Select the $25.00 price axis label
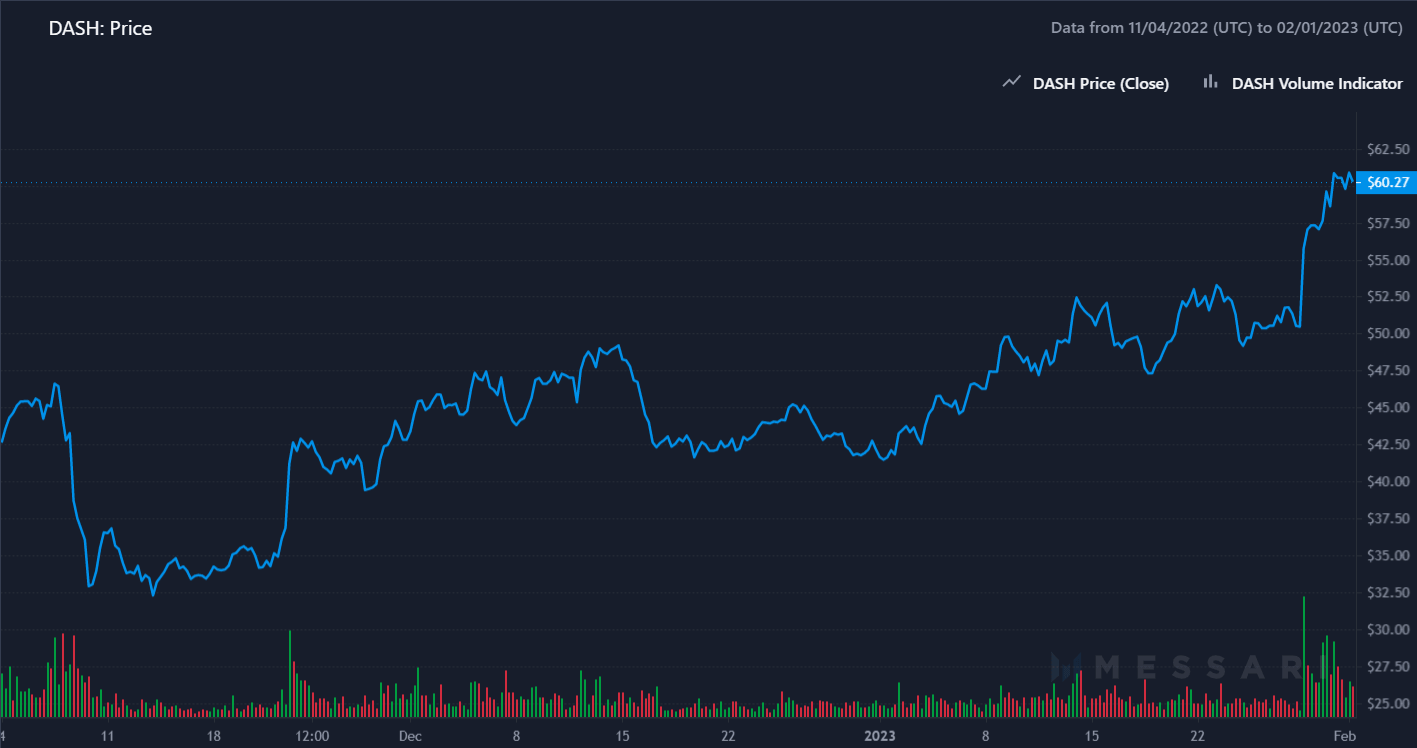1417x748 pixels. tap(1387, 704)
